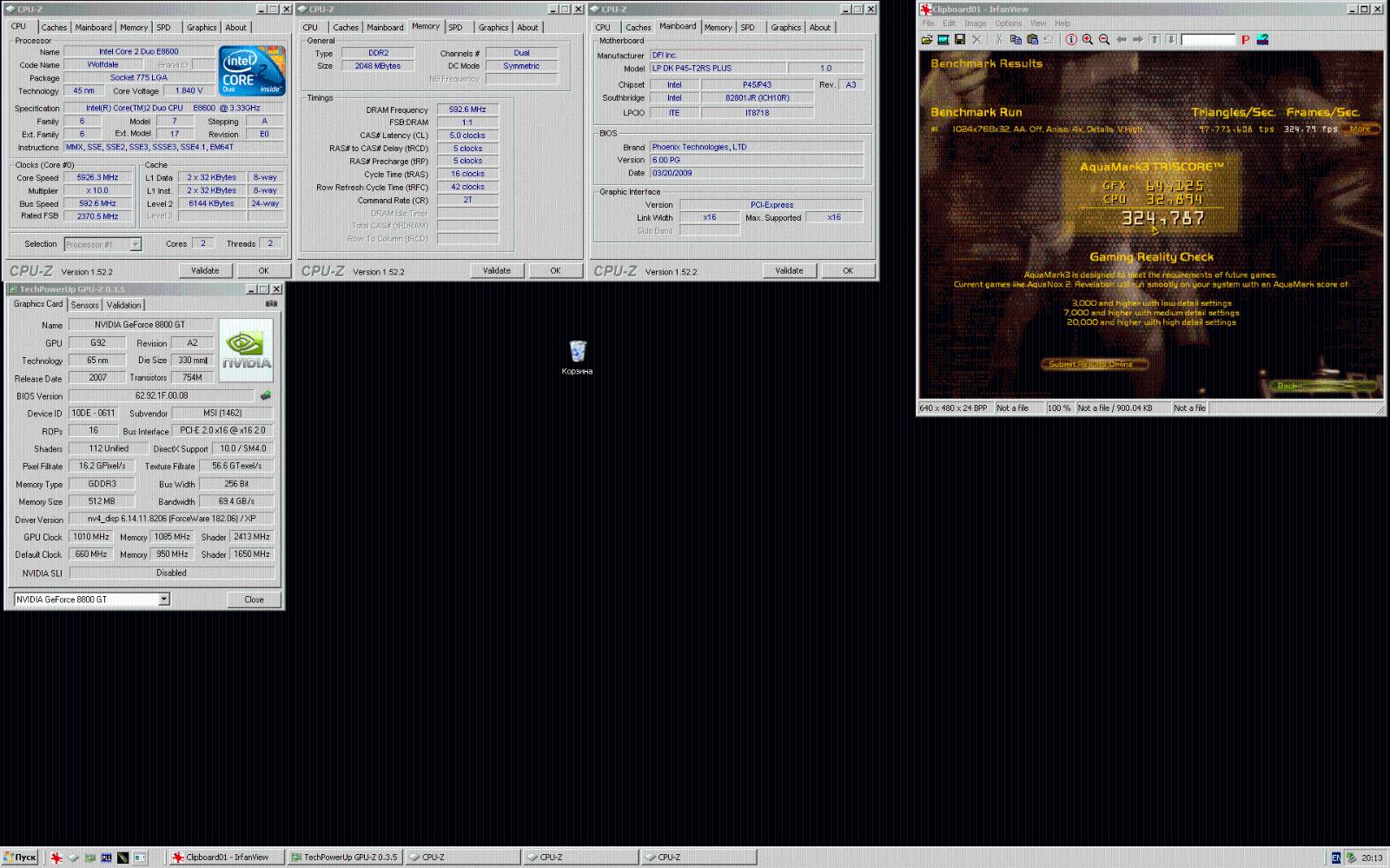Click the previous page up-arrow icon in IrfanView
This screenshot has height=868, width=1390.
tap(1155, 40)
